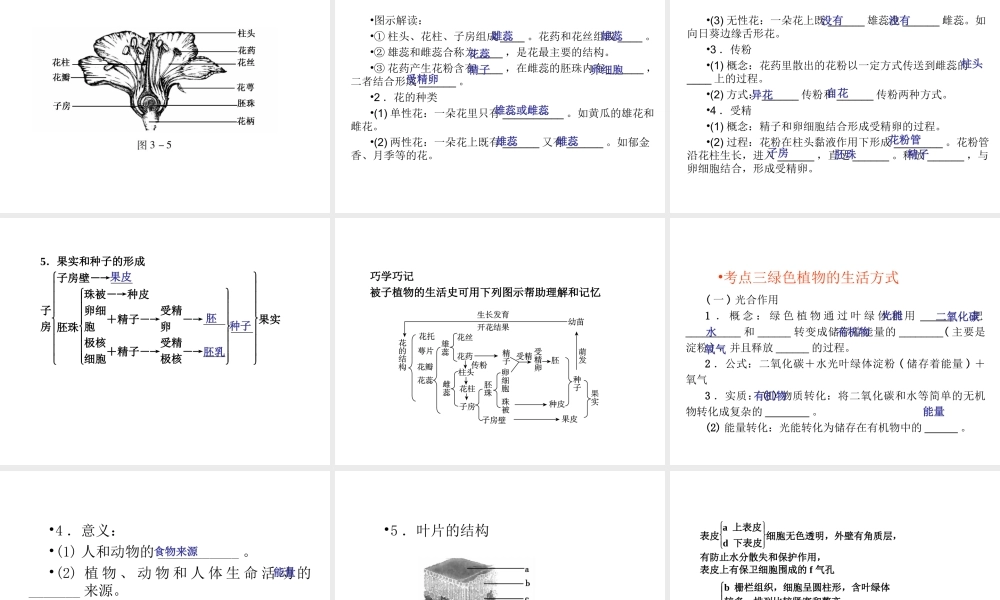
Task: Open the slide titled 4．意义
Action: click(x=165, y=536)
